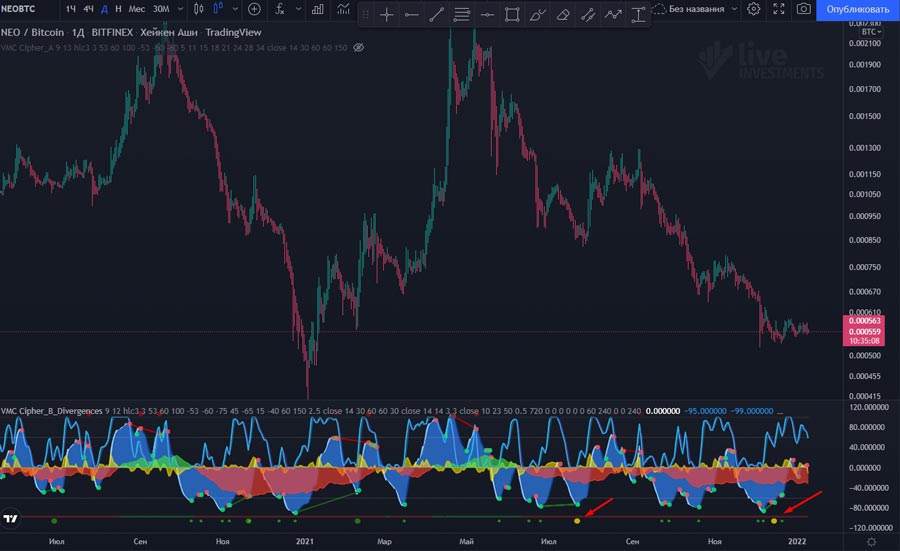This screenshot has height=551, width=900.
Task: Show the hidden VMC Cipher_A indicator
Action: [359, 47]
